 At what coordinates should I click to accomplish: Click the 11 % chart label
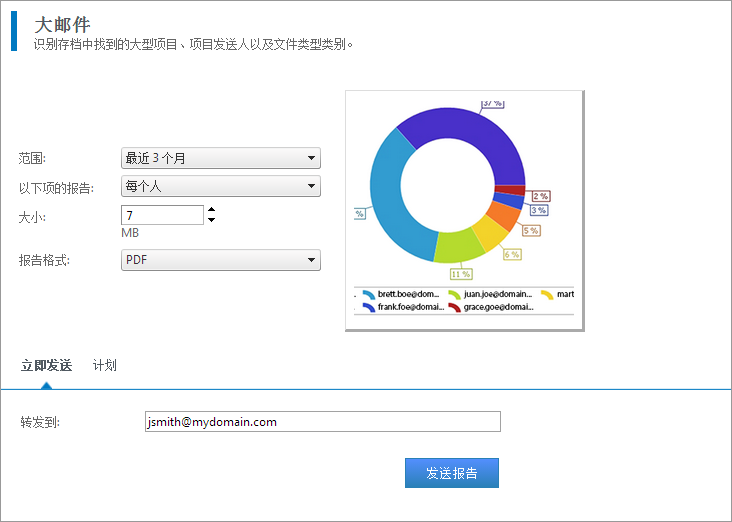(x=460, y=274)
